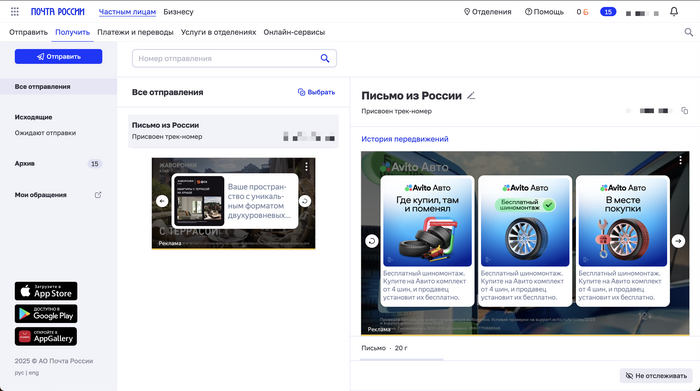Open three-dot menu on Жаворонки ad
Screen dimensions: 700x391
click(x=306, y=166)
